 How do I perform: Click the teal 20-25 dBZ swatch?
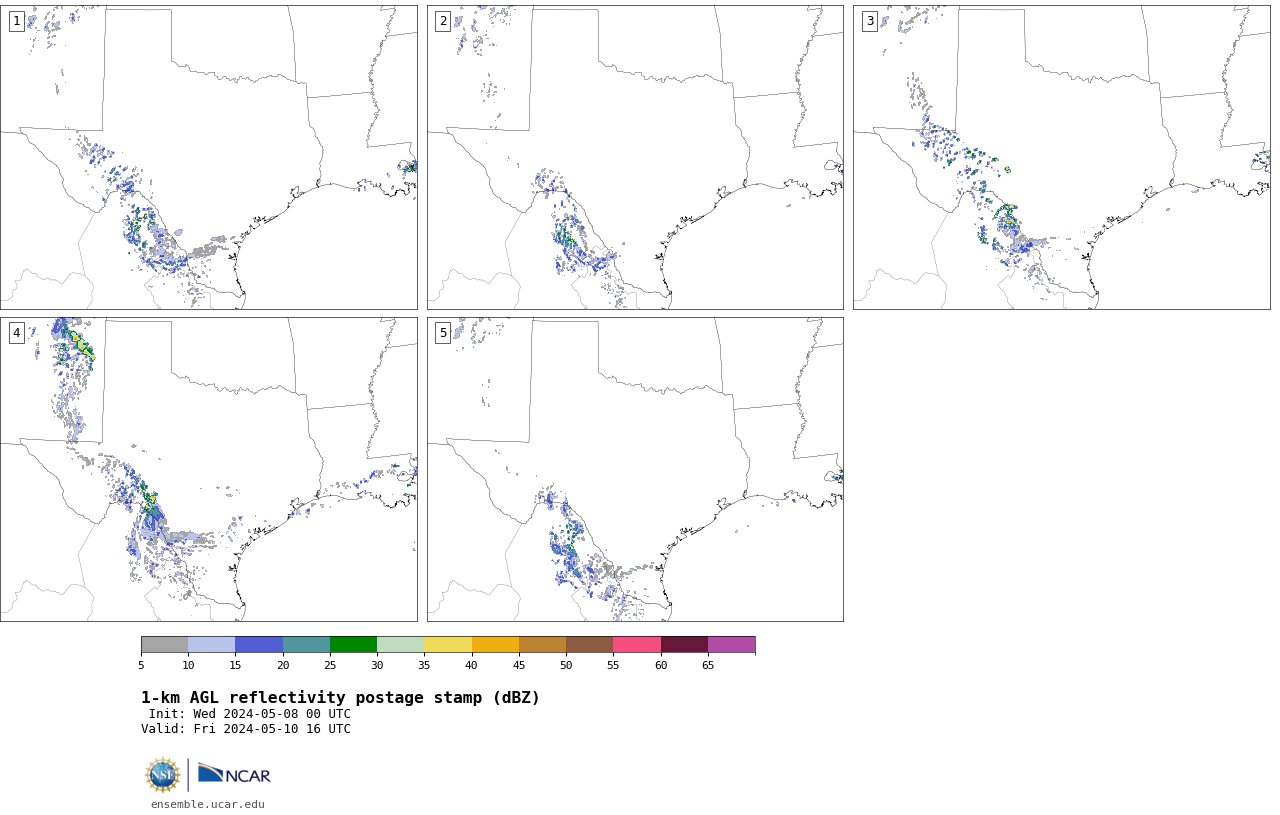(x=306, y=644)
